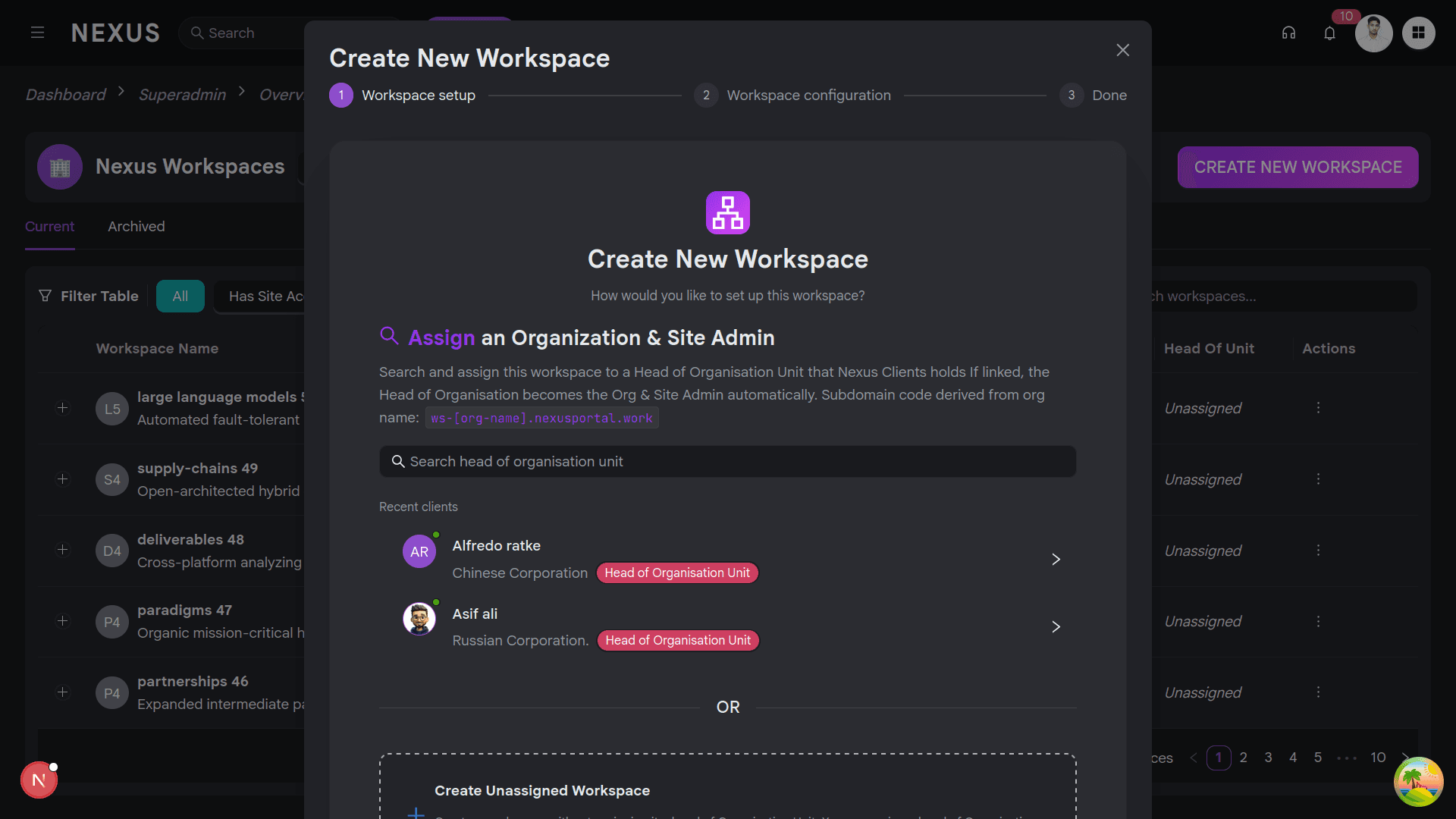Go to Superadmin breadcrumb
Screen dimensions: 1456x819
point(182,95)
